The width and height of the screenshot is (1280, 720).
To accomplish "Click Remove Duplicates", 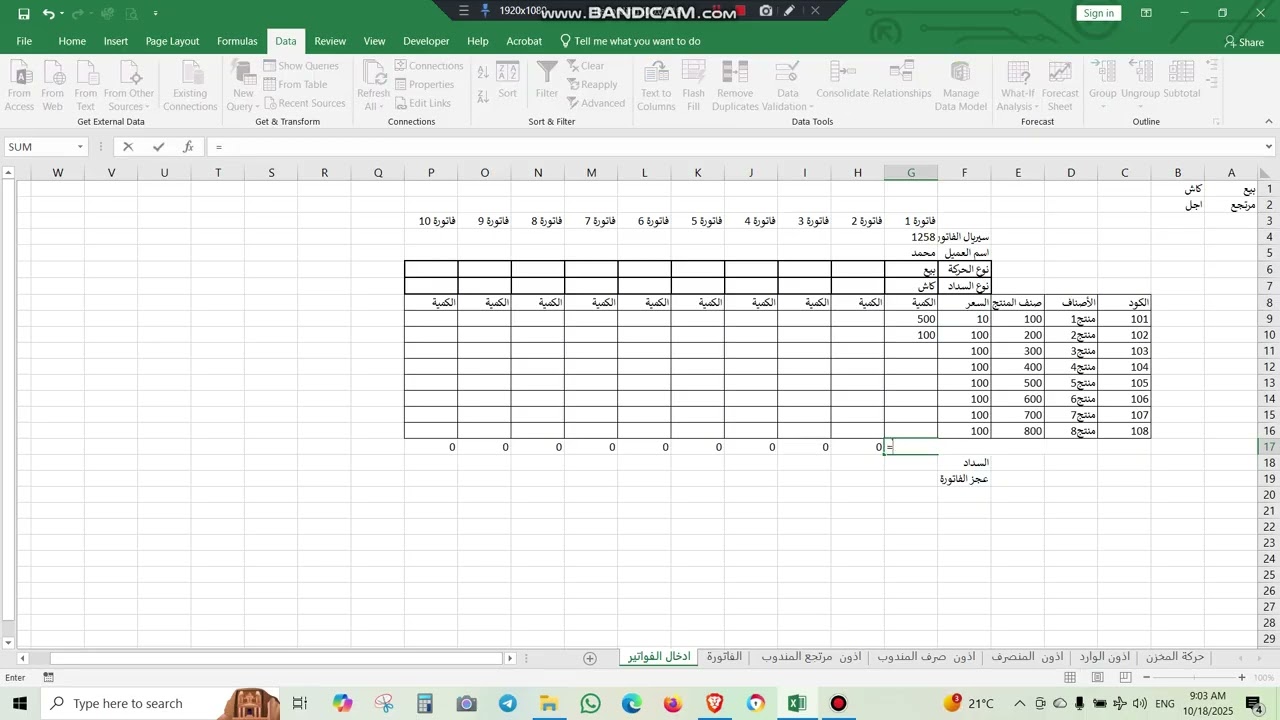I will pyautogui.click(x=735, y=87).
